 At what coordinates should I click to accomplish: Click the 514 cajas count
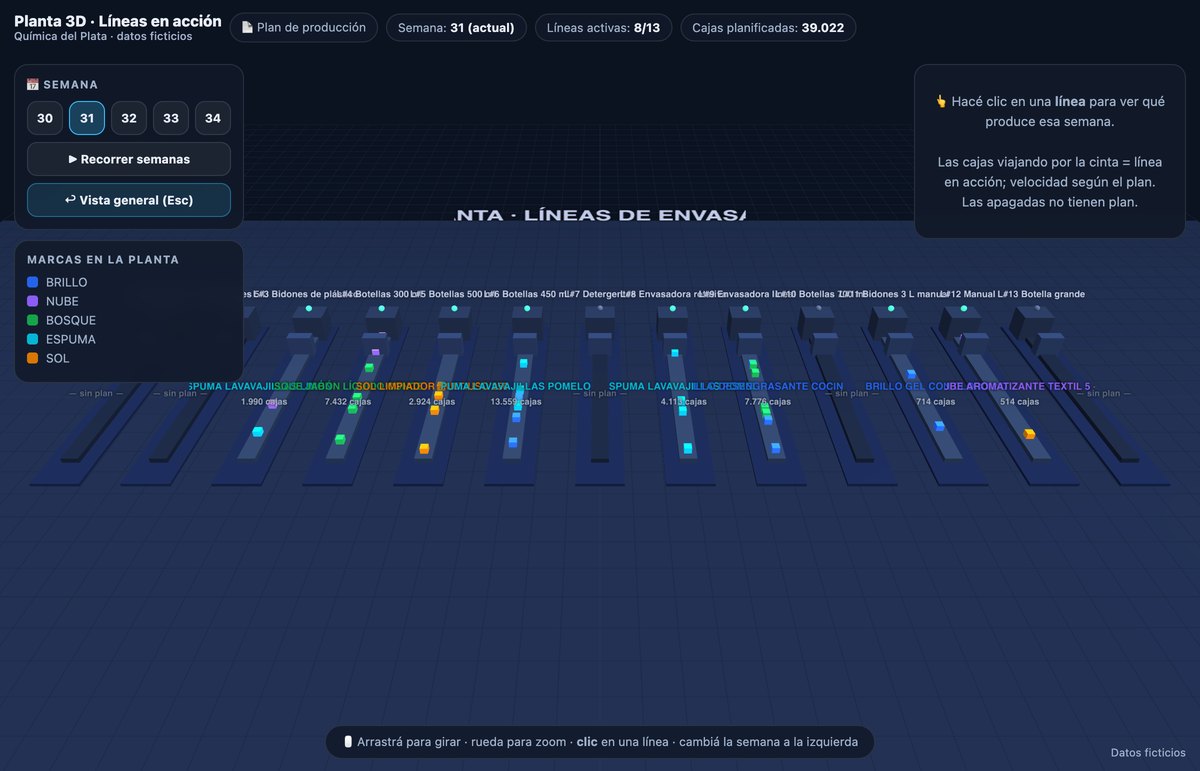point(1020,402)
